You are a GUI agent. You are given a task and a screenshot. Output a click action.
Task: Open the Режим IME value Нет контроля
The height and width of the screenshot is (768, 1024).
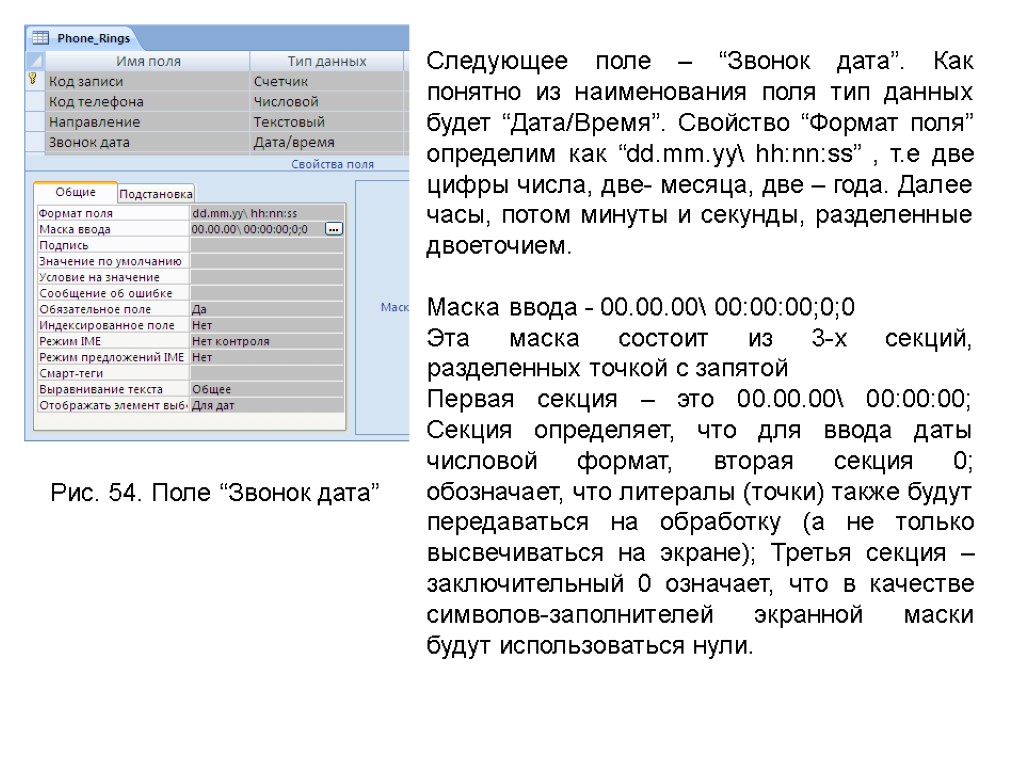click(266, 342)
